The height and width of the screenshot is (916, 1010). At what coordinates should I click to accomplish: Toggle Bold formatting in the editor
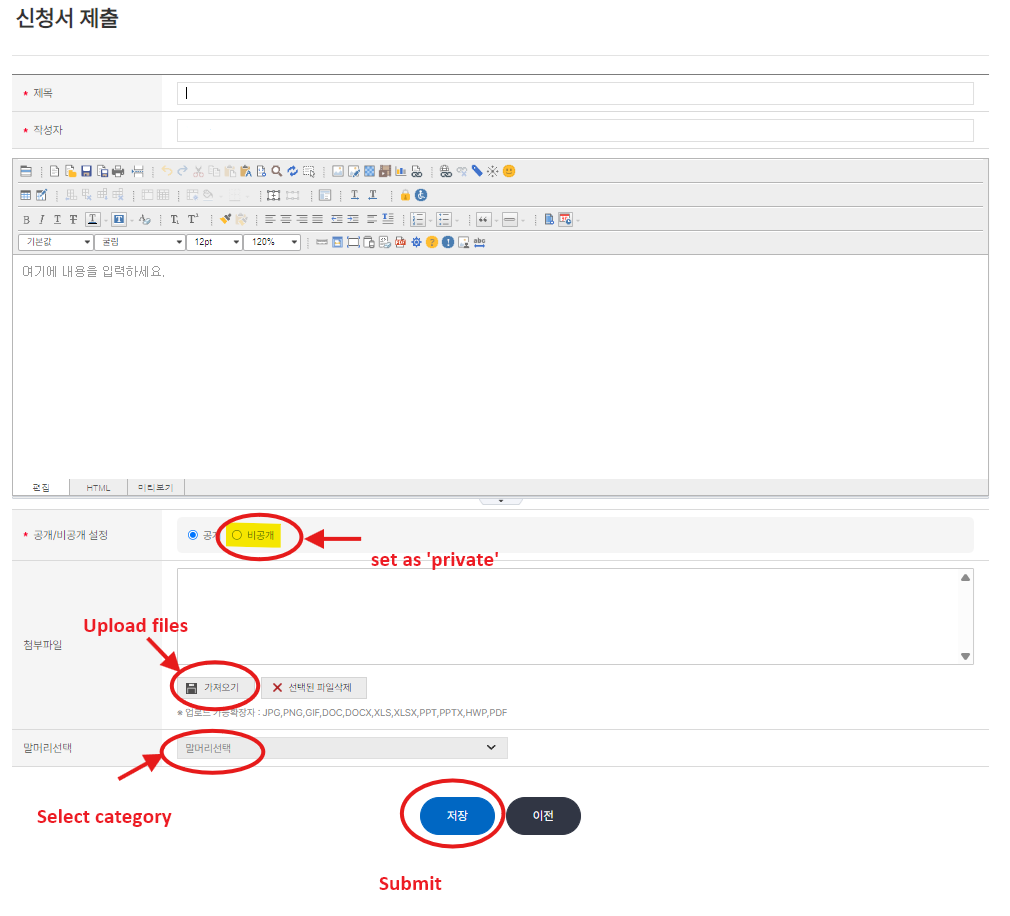(26, 219)
